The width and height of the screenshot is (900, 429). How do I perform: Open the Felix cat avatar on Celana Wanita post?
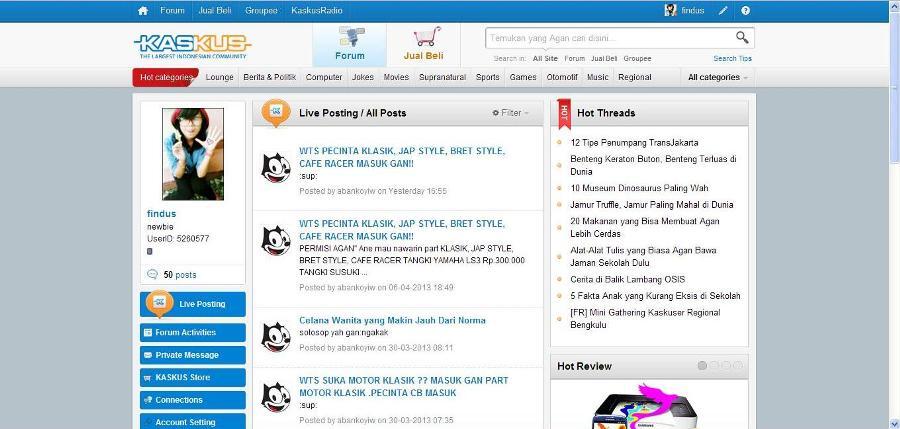[276, 337]
